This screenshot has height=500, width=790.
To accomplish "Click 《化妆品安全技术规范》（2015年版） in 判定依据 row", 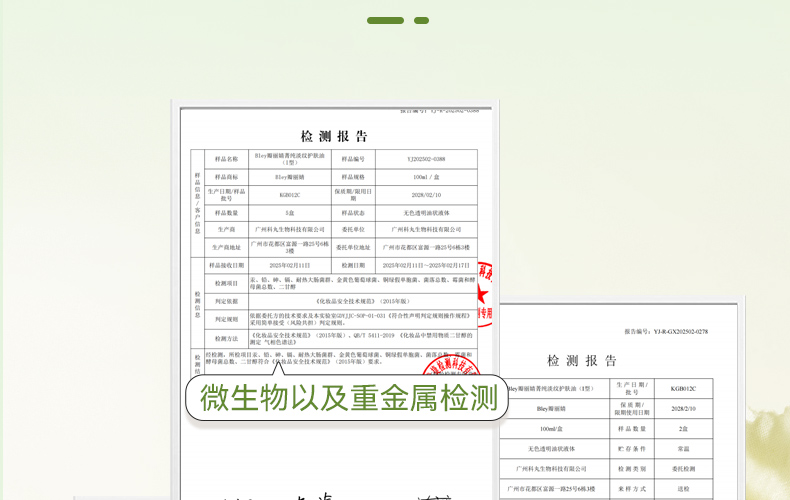I will coord(363,301).
